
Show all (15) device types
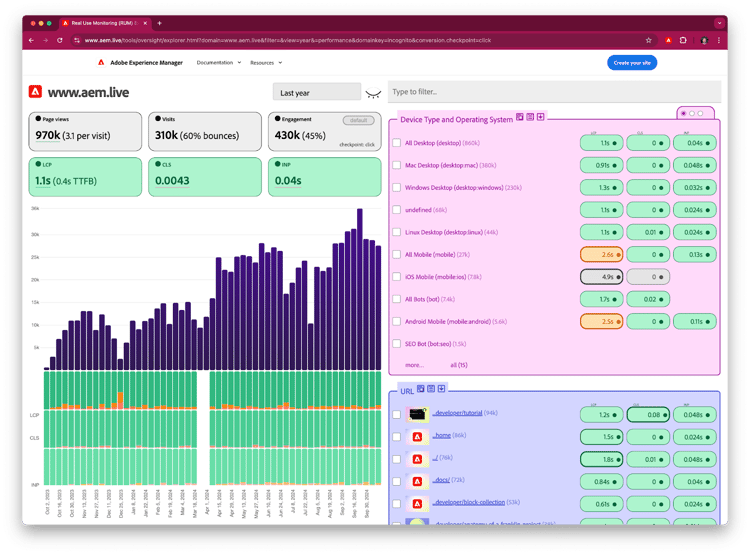(x=459, y=365)
